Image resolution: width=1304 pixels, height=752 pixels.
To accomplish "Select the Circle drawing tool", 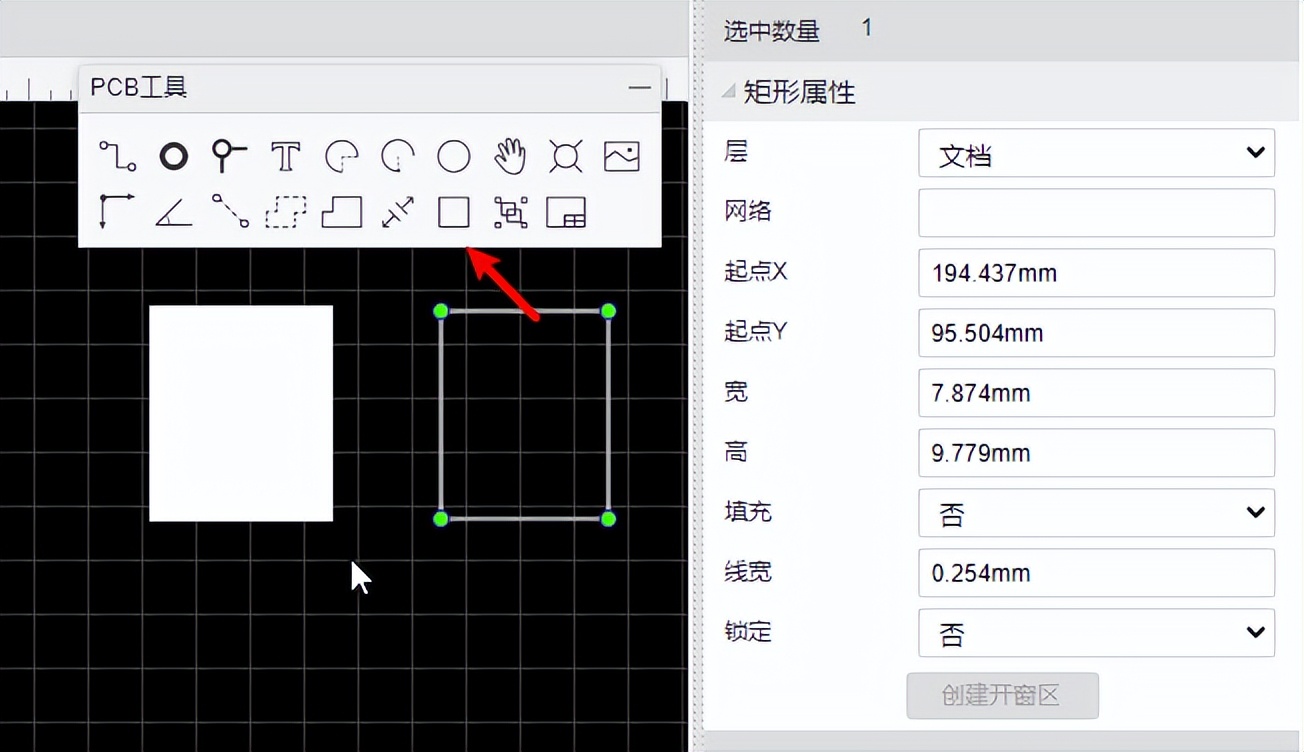I will coord(453,156).
